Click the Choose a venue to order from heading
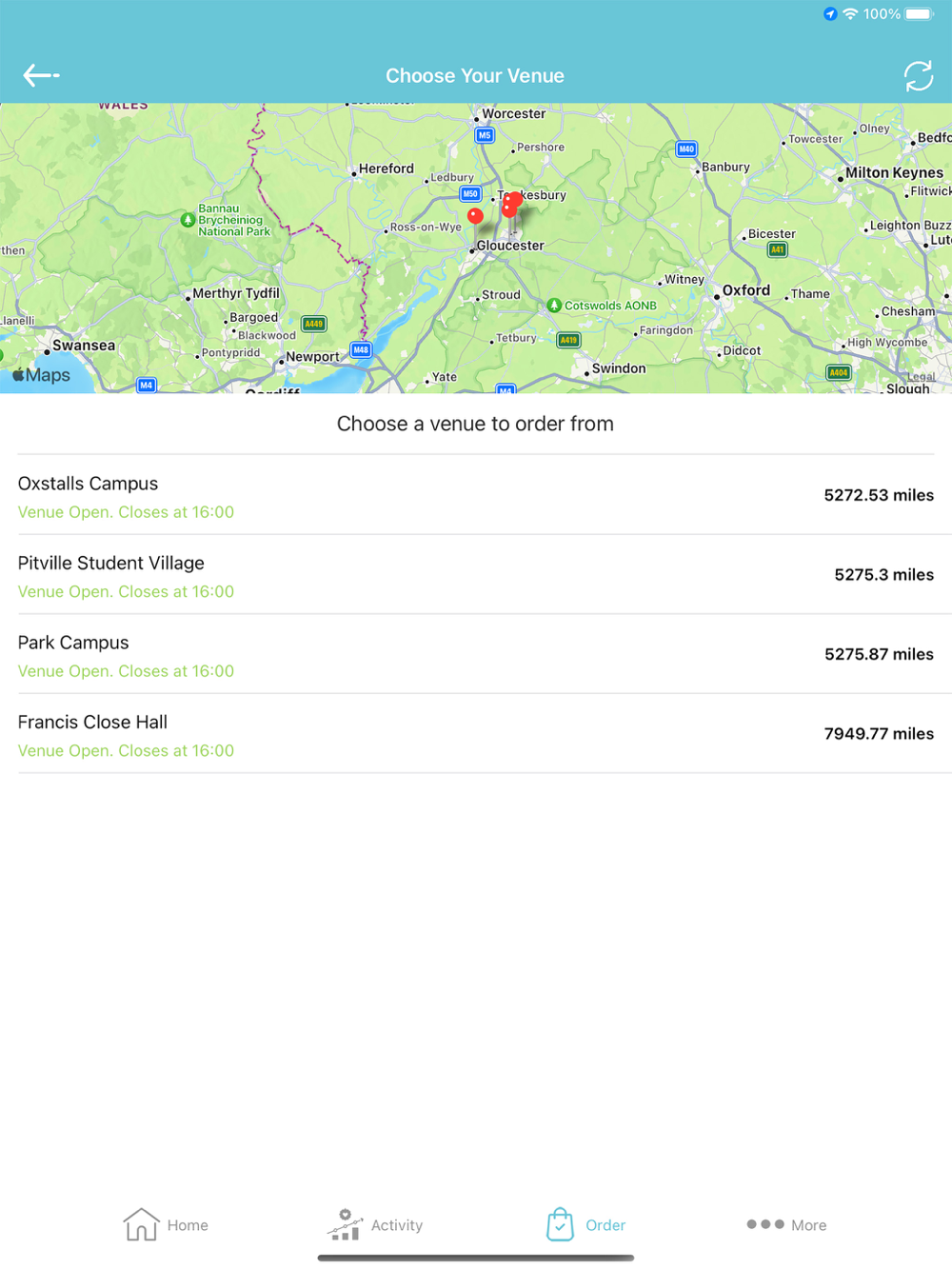Screen dimensions: 952x1270 click(475, 424)
